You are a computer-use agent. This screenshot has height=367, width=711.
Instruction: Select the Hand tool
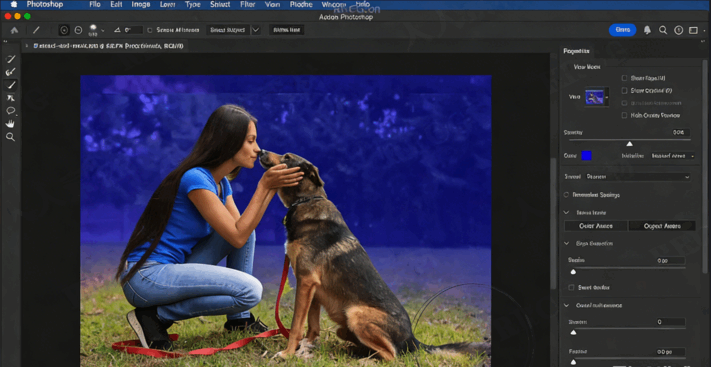coord(10,124)
